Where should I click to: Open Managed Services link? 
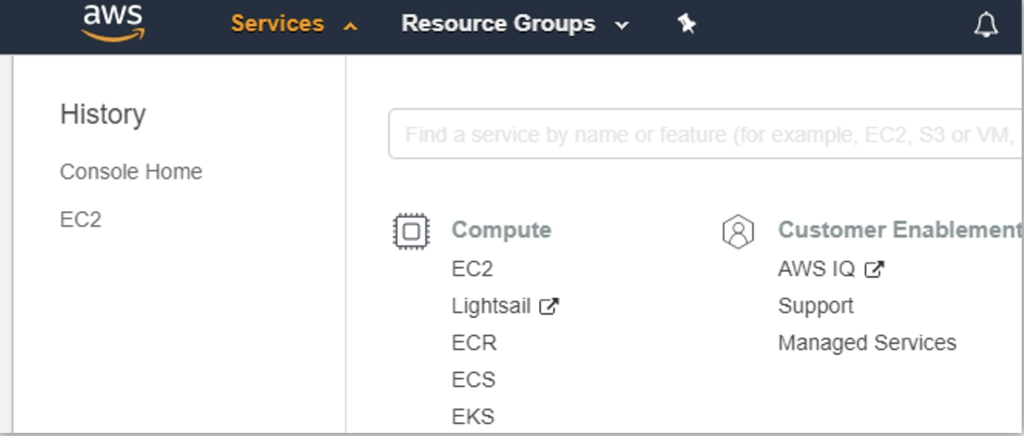[x=867, y=343]
